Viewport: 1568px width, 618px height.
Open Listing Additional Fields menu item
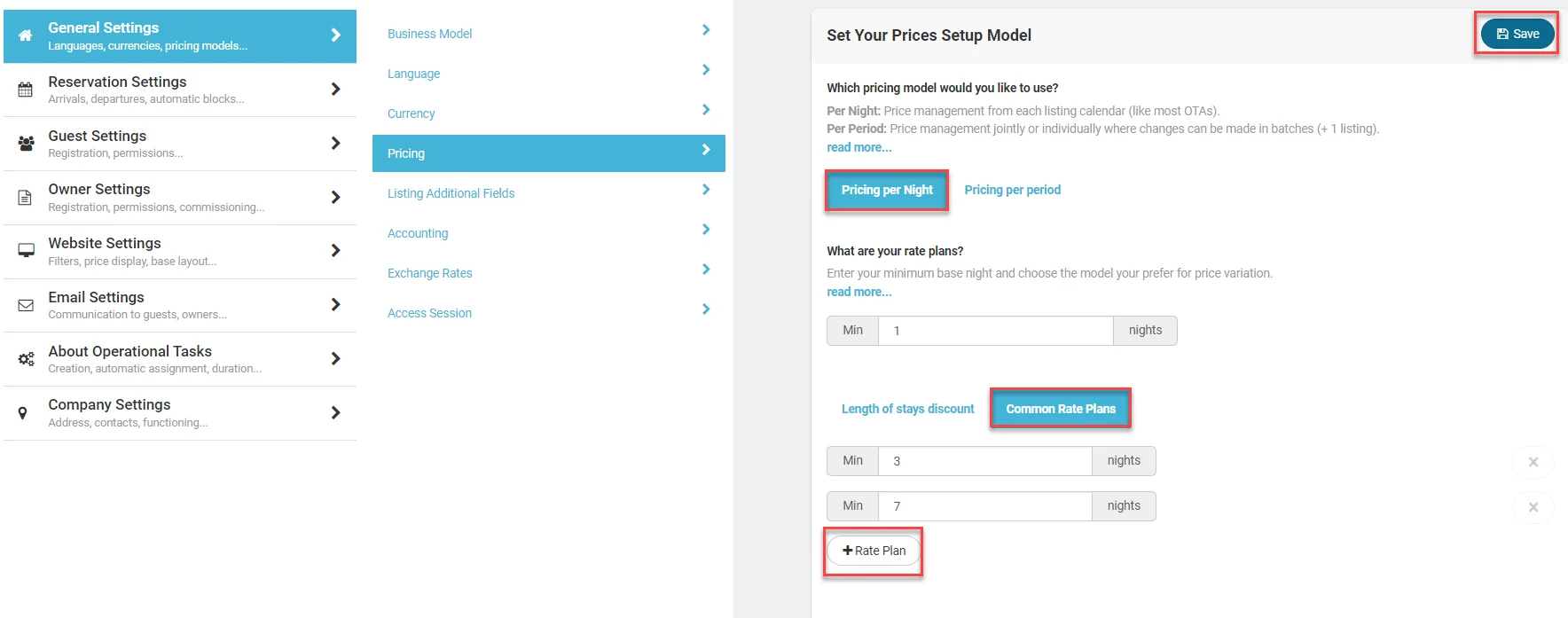point(451,193)
